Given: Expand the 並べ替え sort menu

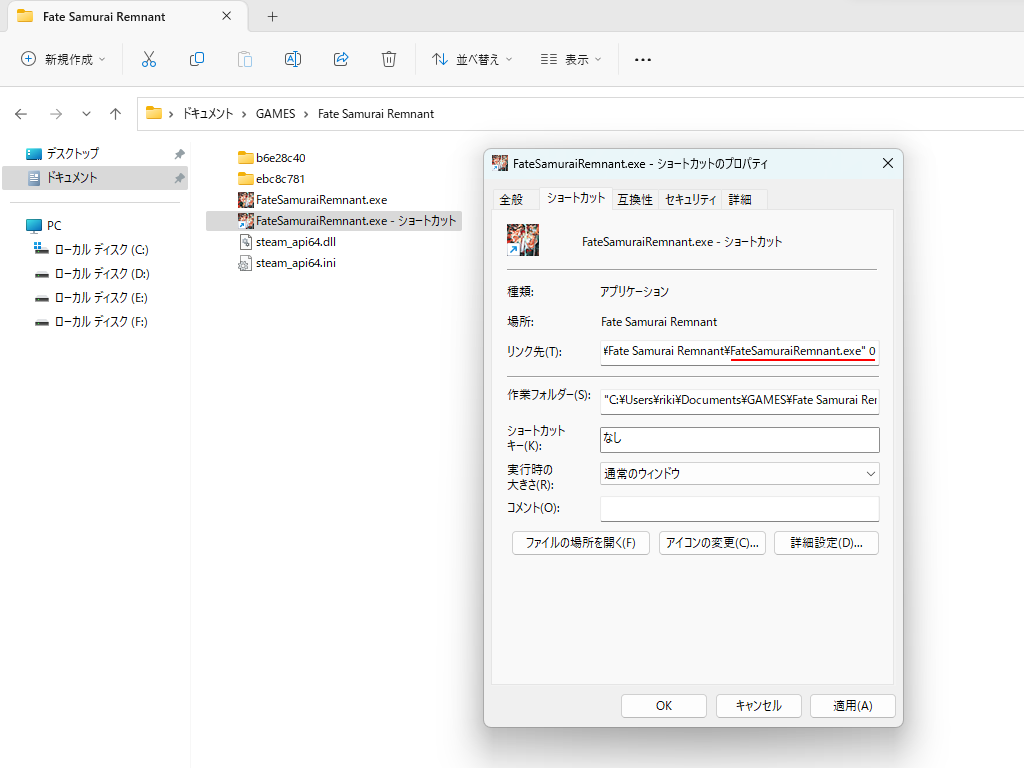Looking at the screenshot, I should point(472,59).
